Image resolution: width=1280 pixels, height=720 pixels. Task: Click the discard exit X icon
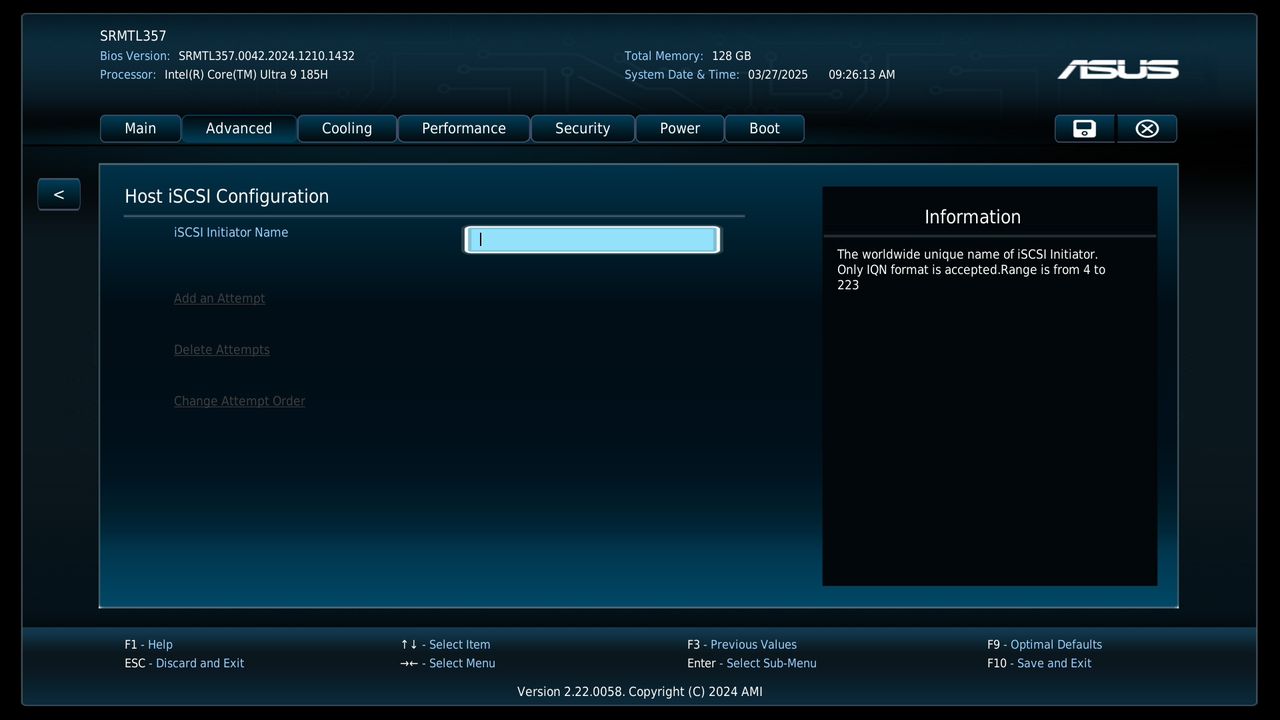[1147, 128]
